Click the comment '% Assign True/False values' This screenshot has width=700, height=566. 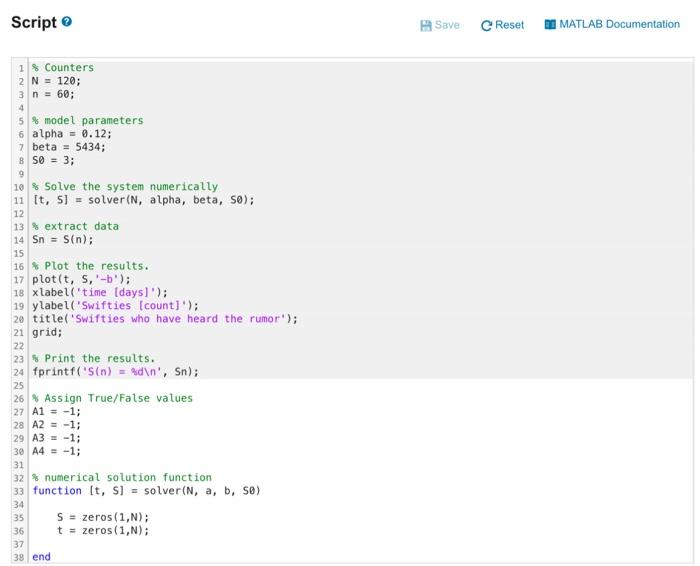tap(112, 398)
